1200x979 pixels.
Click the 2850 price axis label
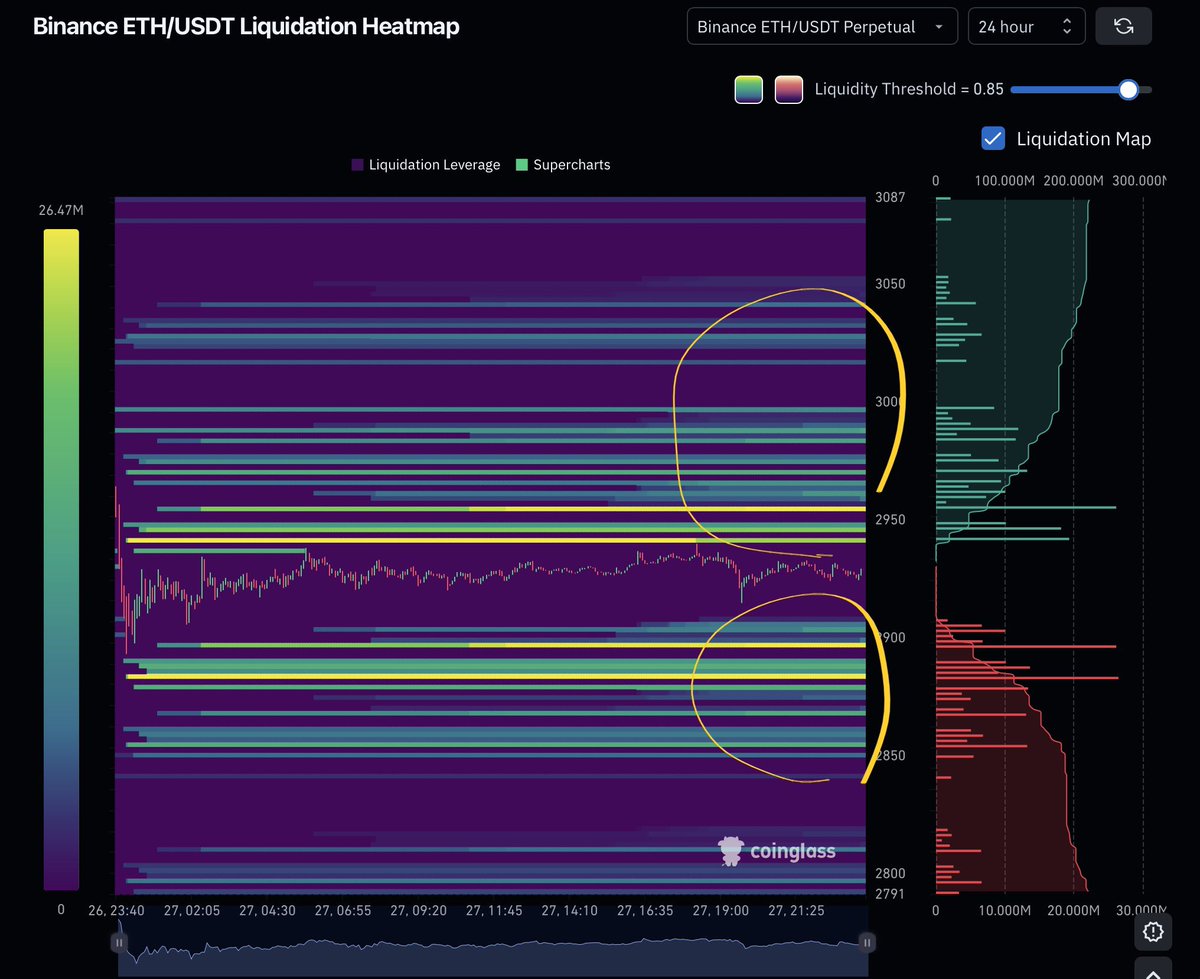(889, 755)
